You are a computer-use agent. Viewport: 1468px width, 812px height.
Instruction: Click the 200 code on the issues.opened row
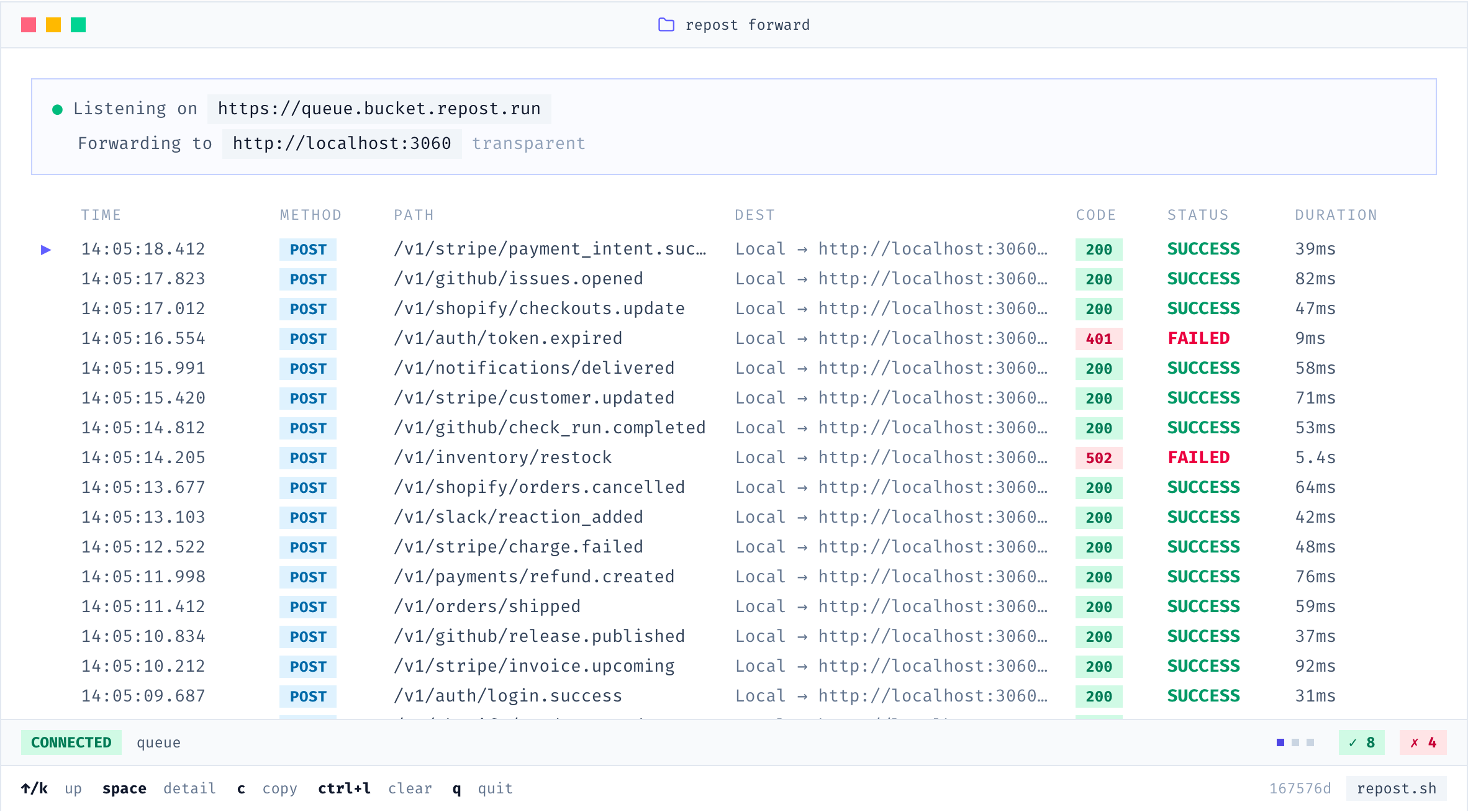pos(1099,279)
